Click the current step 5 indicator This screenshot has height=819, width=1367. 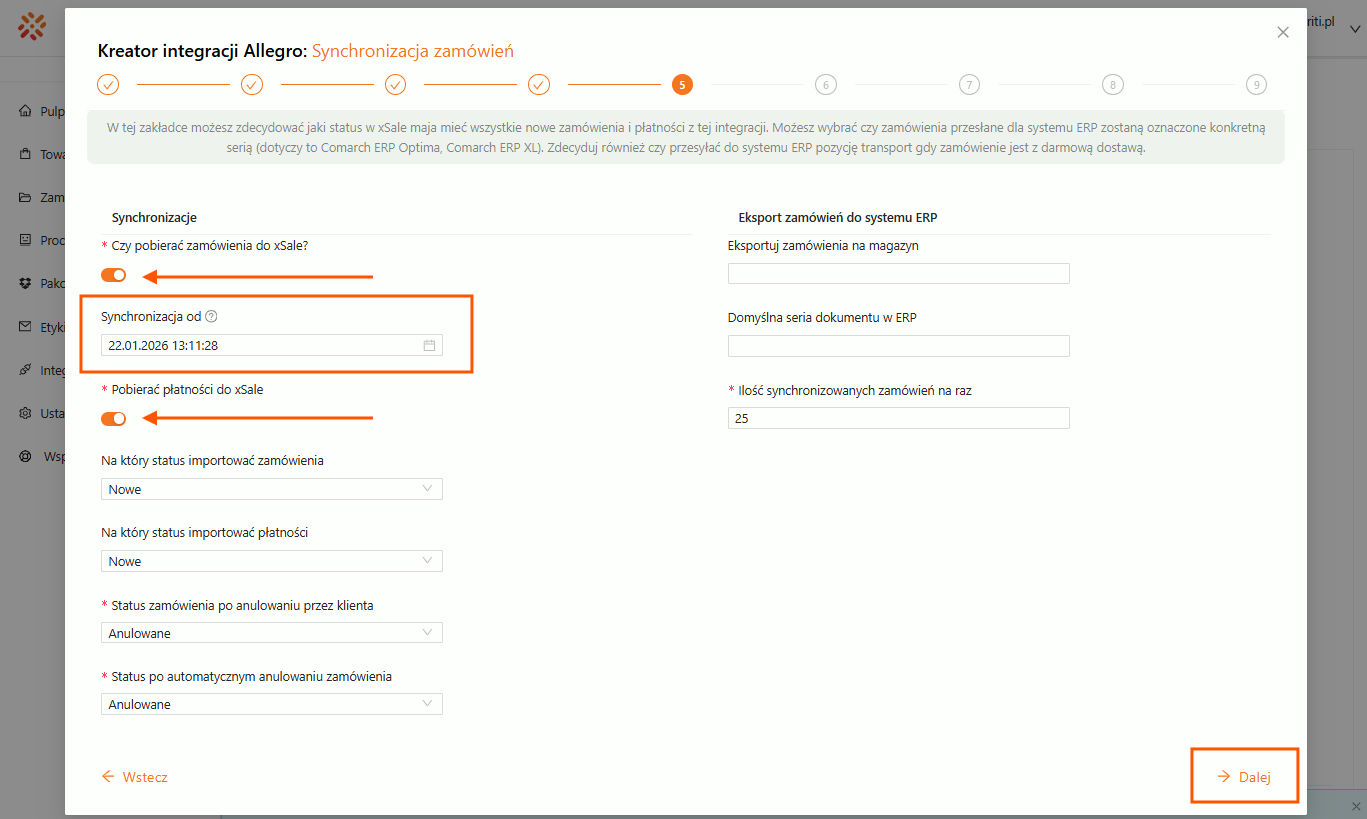point(682,85)
